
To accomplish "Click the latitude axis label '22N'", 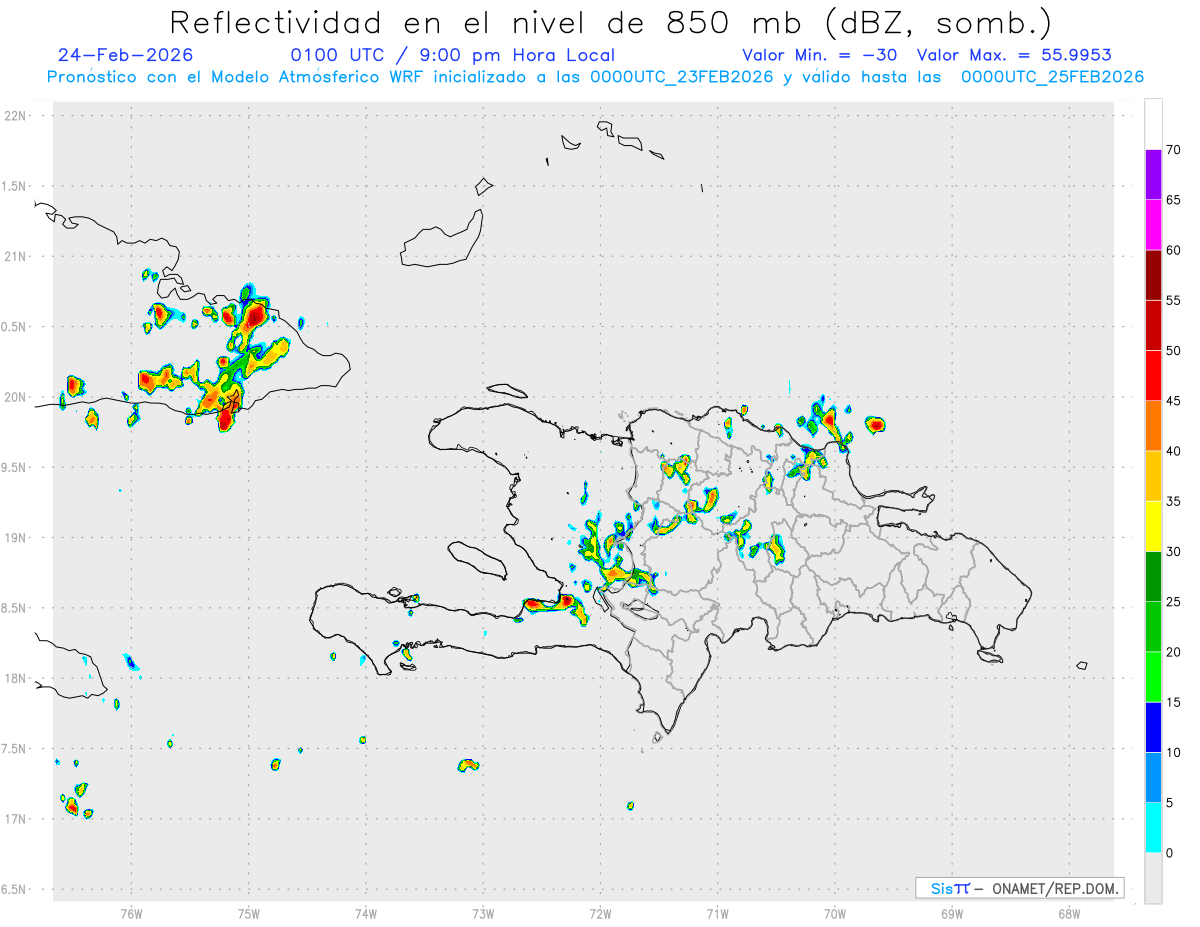I will click(x=15, y=116).
